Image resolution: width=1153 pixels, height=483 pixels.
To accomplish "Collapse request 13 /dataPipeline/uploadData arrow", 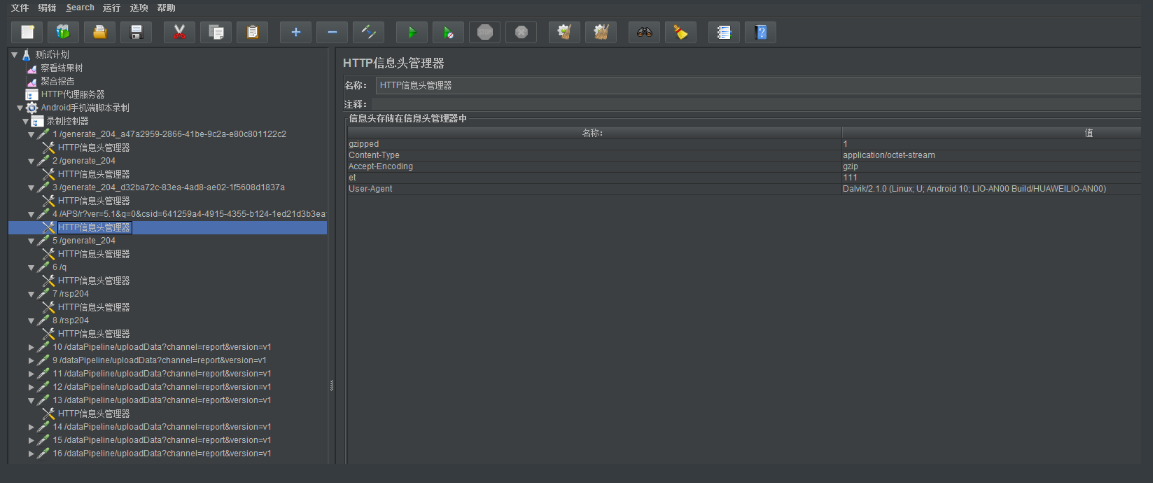I will 31,400.
